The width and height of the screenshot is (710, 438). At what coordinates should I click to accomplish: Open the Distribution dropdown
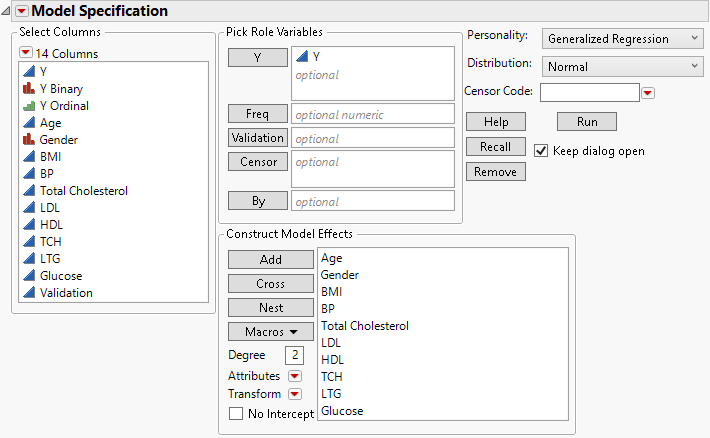pos(623,67)
